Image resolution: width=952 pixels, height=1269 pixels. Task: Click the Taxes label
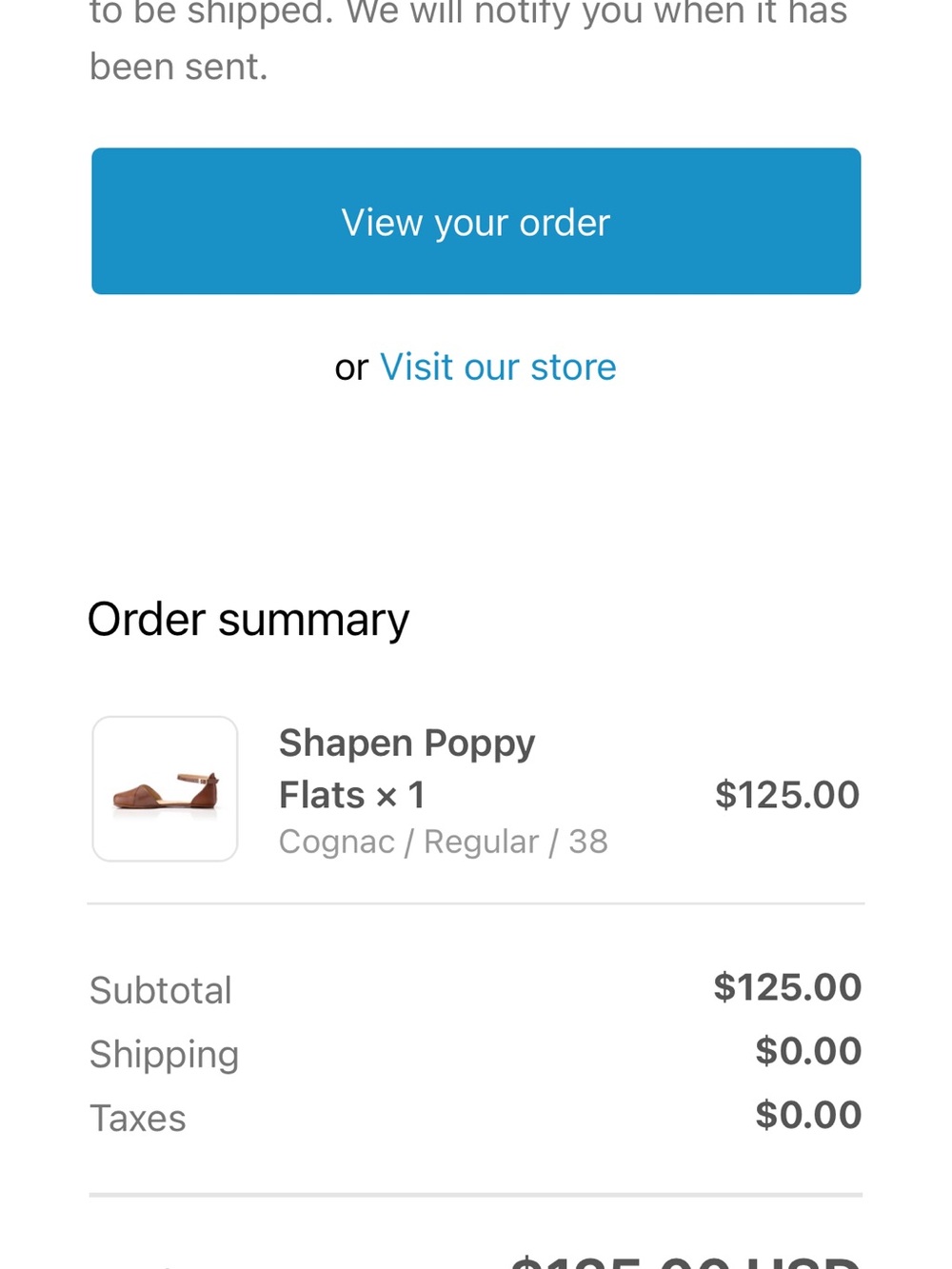(x=138, y=1118)
